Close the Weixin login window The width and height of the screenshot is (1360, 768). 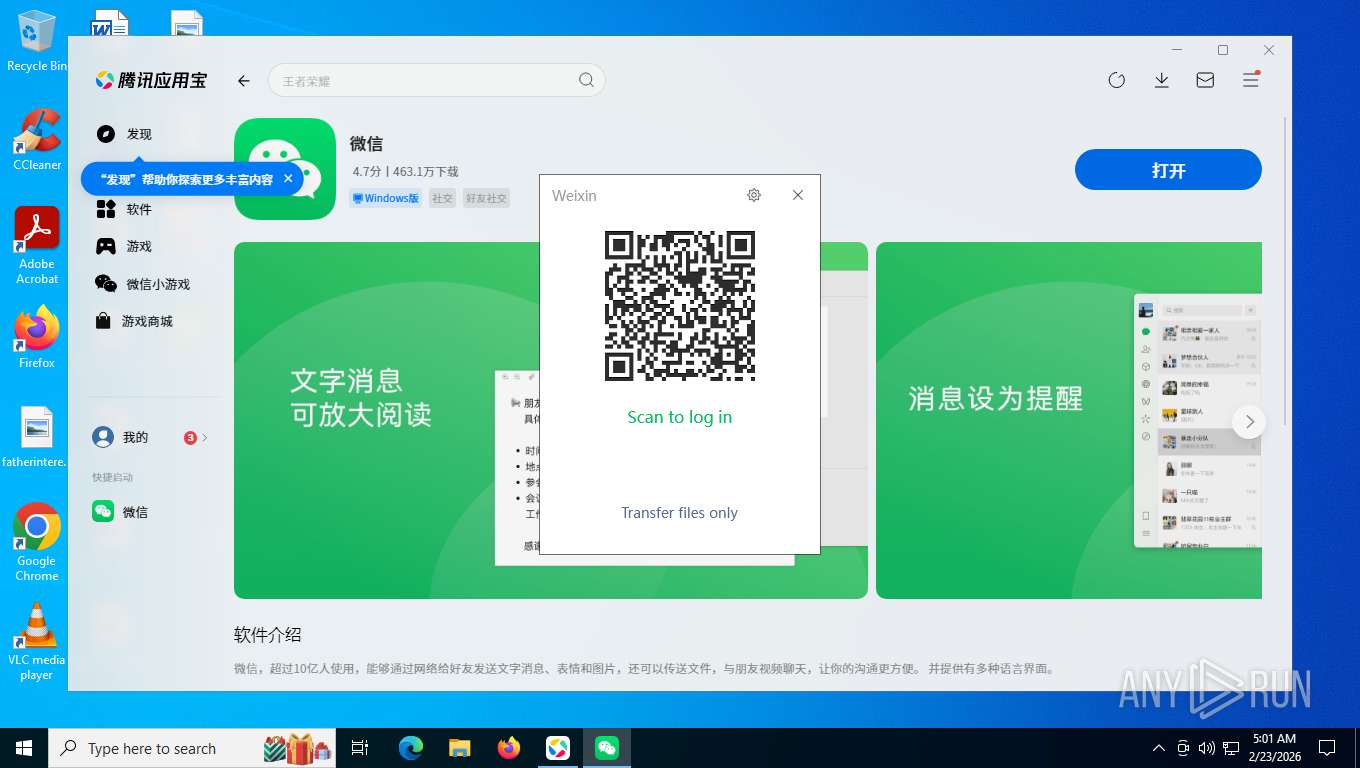point(798,195)
